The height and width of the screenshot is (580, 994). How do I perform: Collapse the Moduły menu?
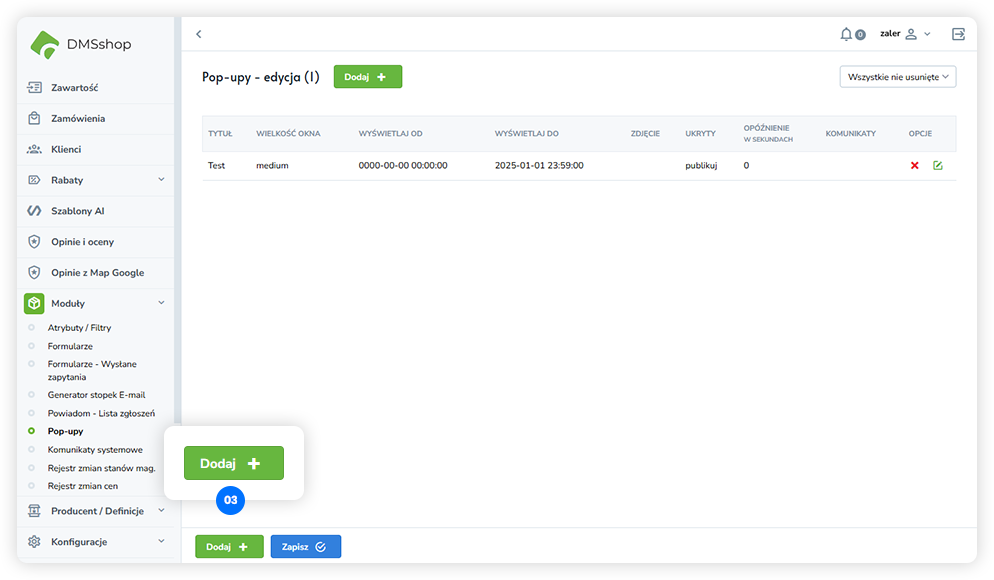coord(161,303)
